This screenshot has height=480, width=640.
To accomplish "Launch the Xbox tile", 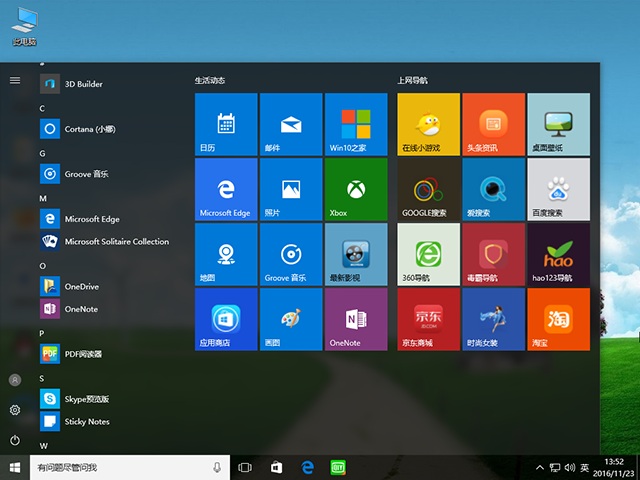I will (x=354, y=189).
